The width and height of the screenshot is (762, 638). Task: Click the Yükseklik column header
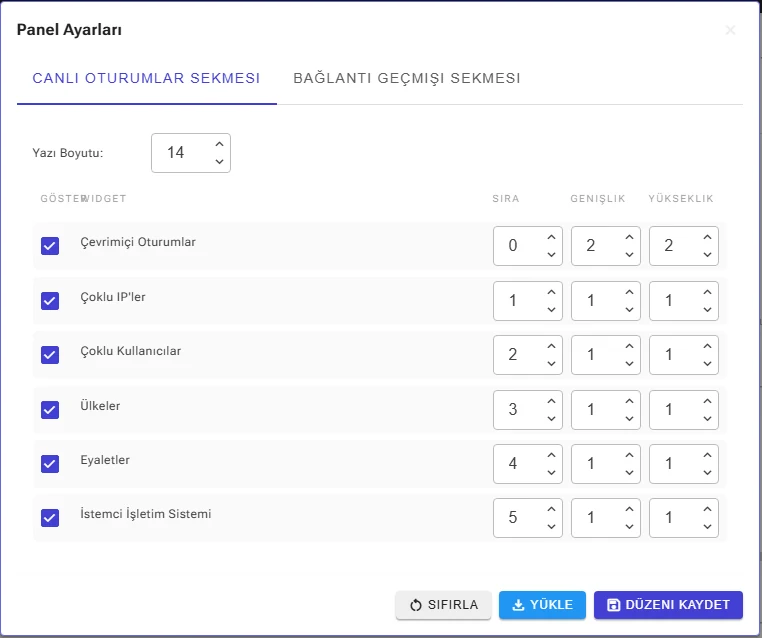681,199
